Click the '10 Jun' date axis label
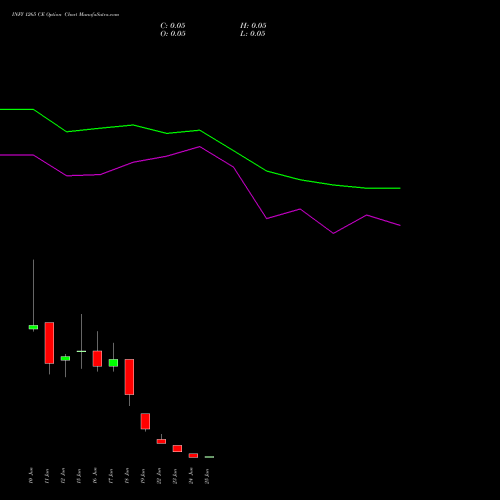 31,476
